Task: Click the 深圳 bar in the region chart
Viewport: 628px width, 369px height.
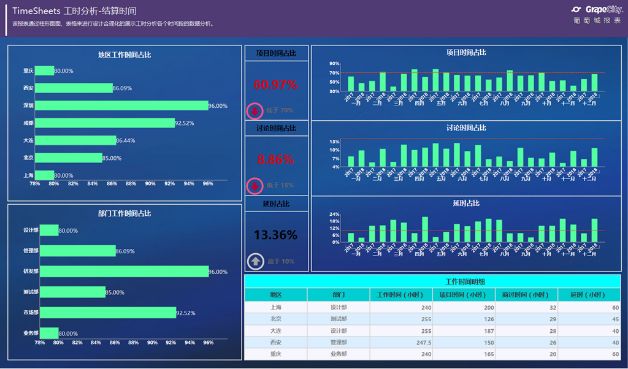Action: coord(122,105)
